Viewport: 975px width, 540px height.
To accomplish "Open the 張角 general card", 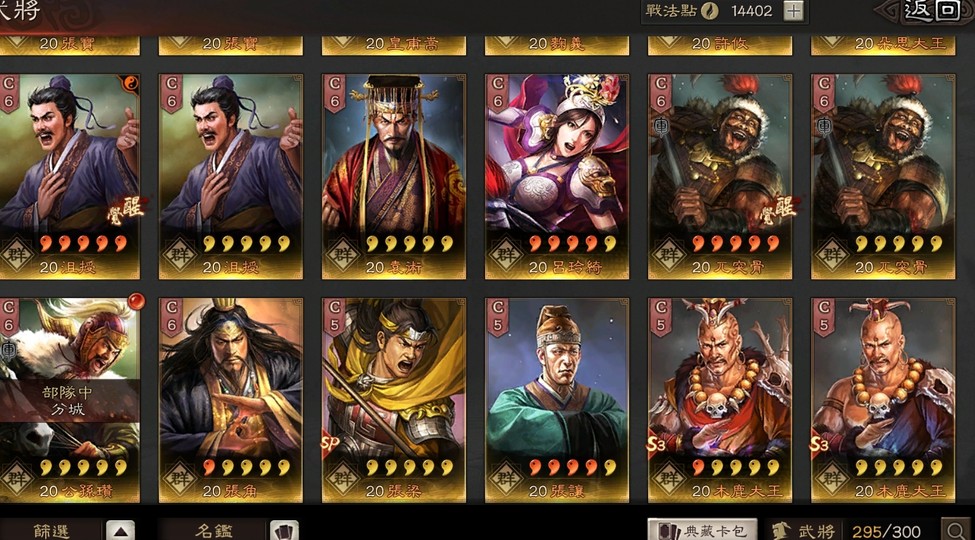I will [x=231, y=400].
